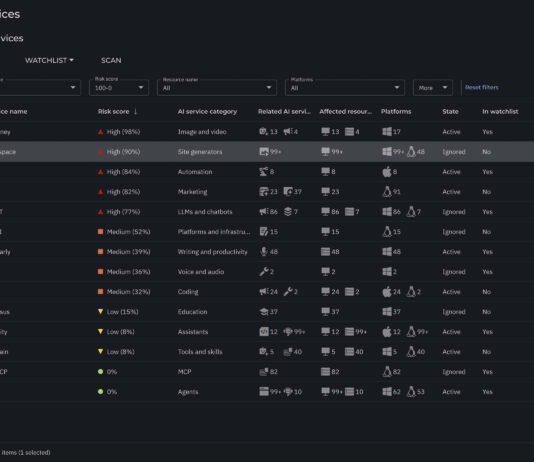Select the Tools and skills cell

[x=200, y=352]
